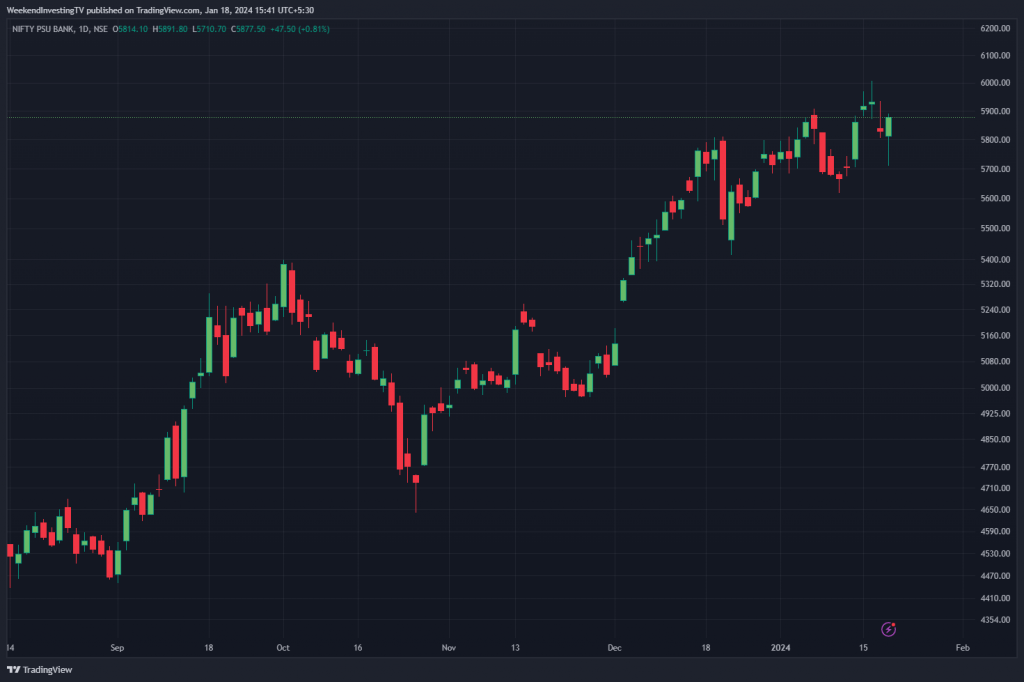Image resolution: width=1024 pixels, height=682 pixels.
Task: Click the Oct label on time axis
Action: [283, 648]
